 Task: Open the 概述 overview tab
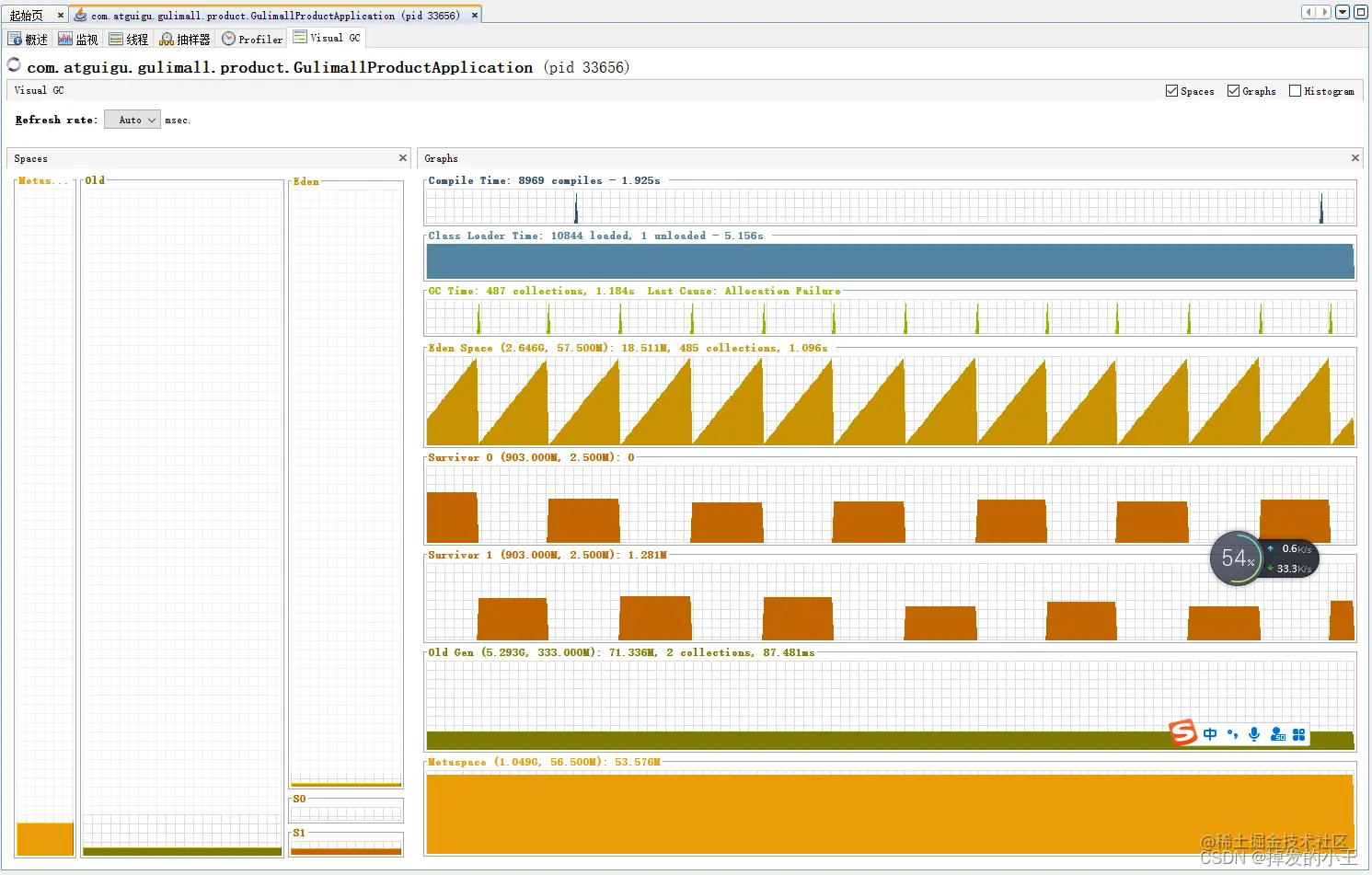[28, 39]
